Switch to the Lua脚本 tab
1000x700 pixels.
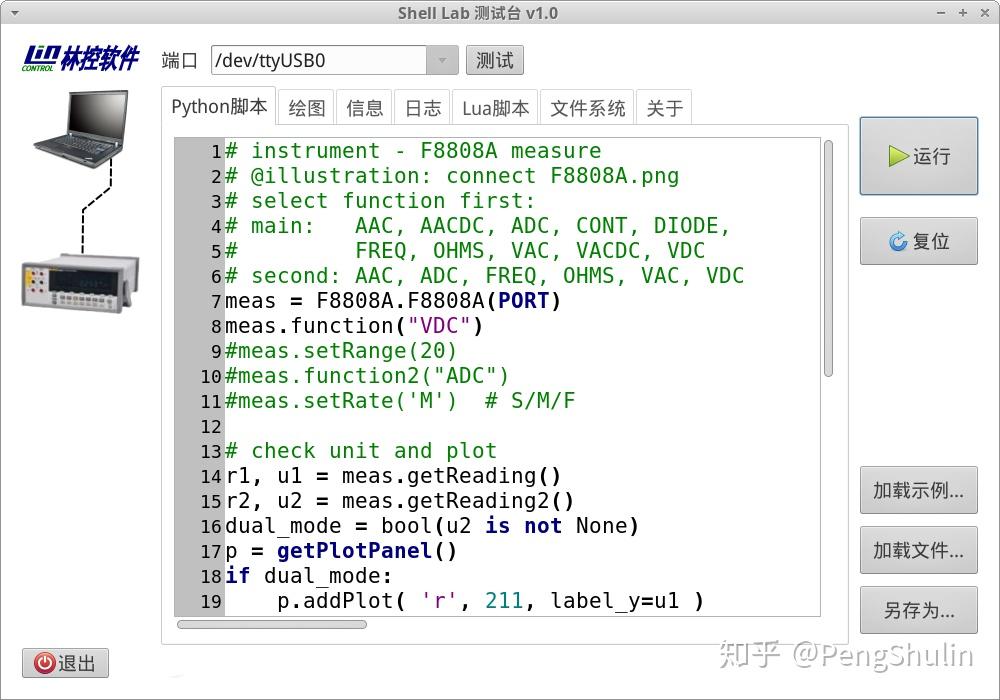click(496, 108)
